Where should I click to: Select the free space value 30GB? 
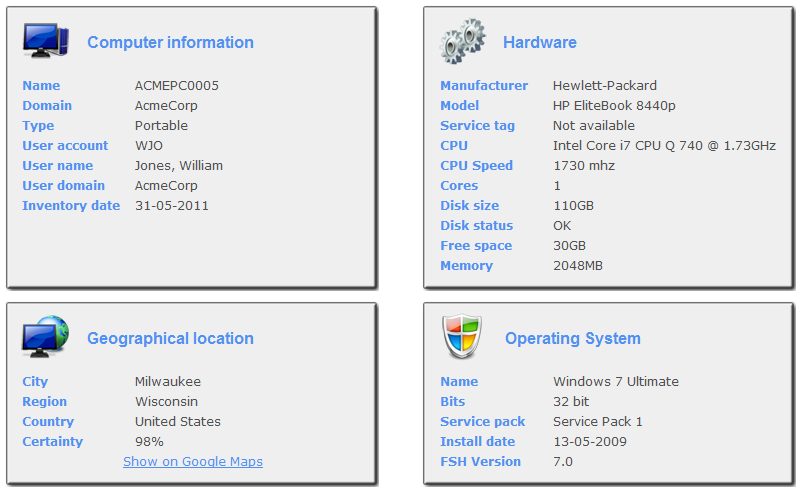pos(569,246)
